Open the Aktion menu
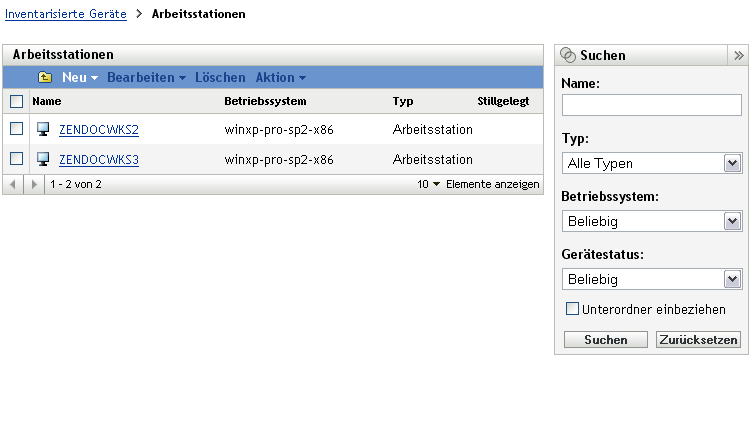The height and width of the screenshot is (430, 754). [x=280, y=77]
